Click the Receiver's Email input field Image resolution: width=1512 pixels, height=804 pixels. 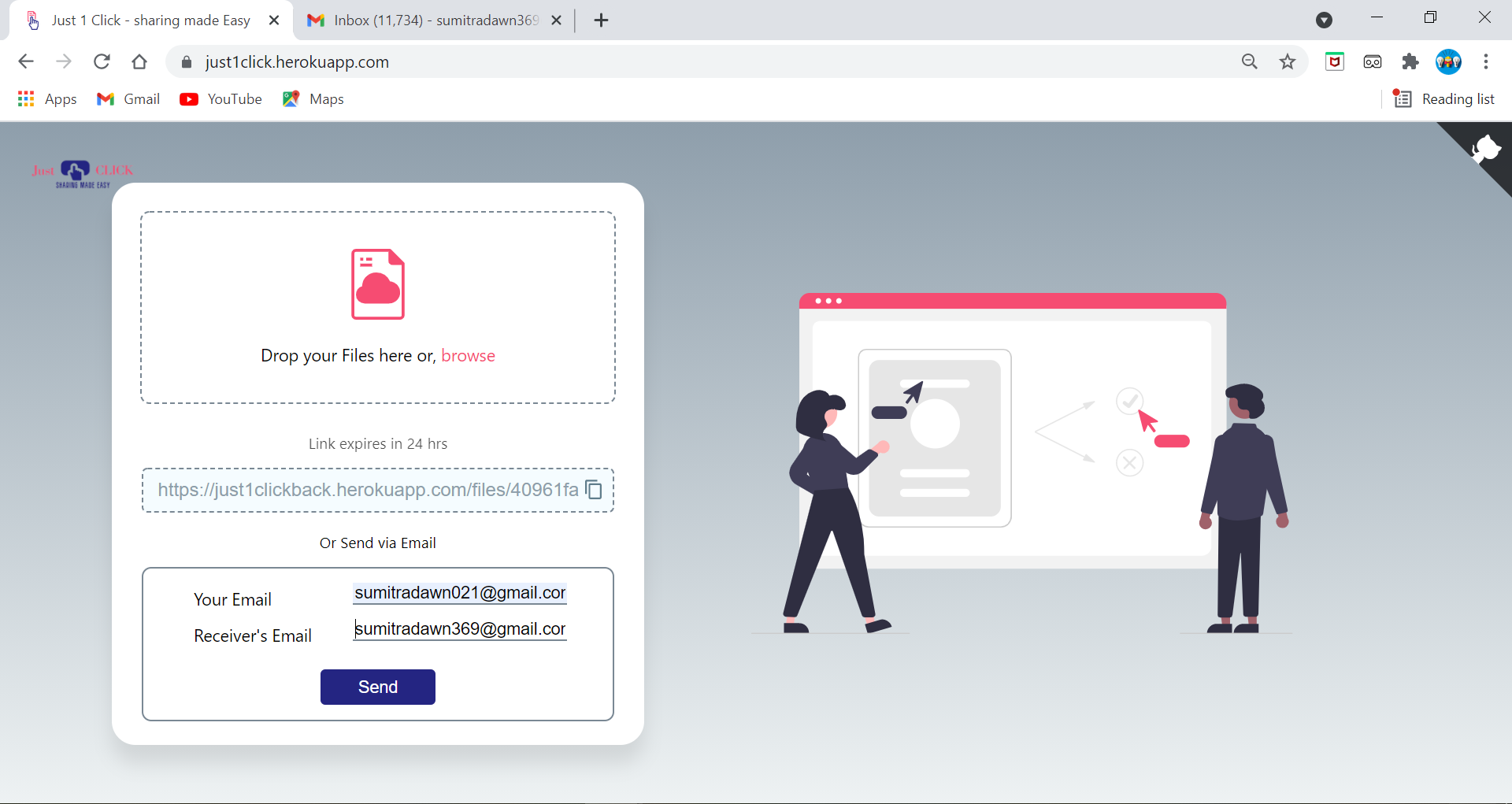460,629
